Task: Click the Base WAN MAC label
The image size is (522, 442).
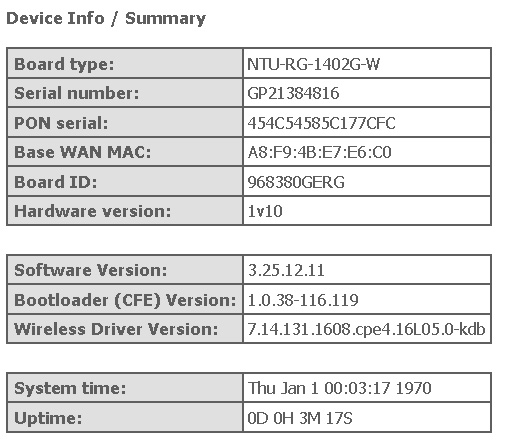Action: click(82, 152)
